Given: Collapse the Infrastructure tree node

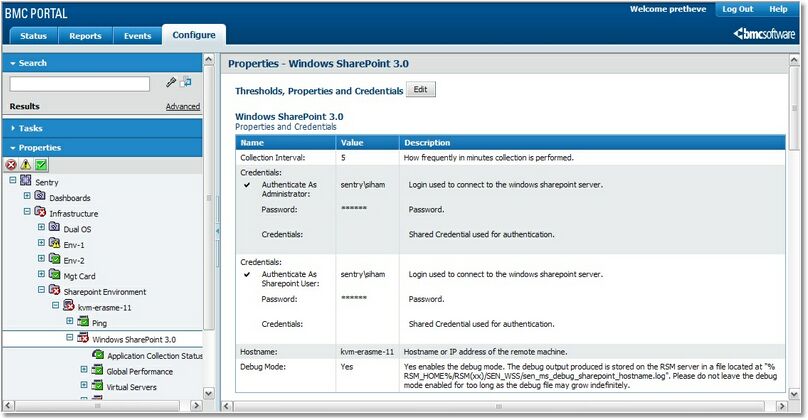Looking at the screenshot, I should [x=27, y=211].
